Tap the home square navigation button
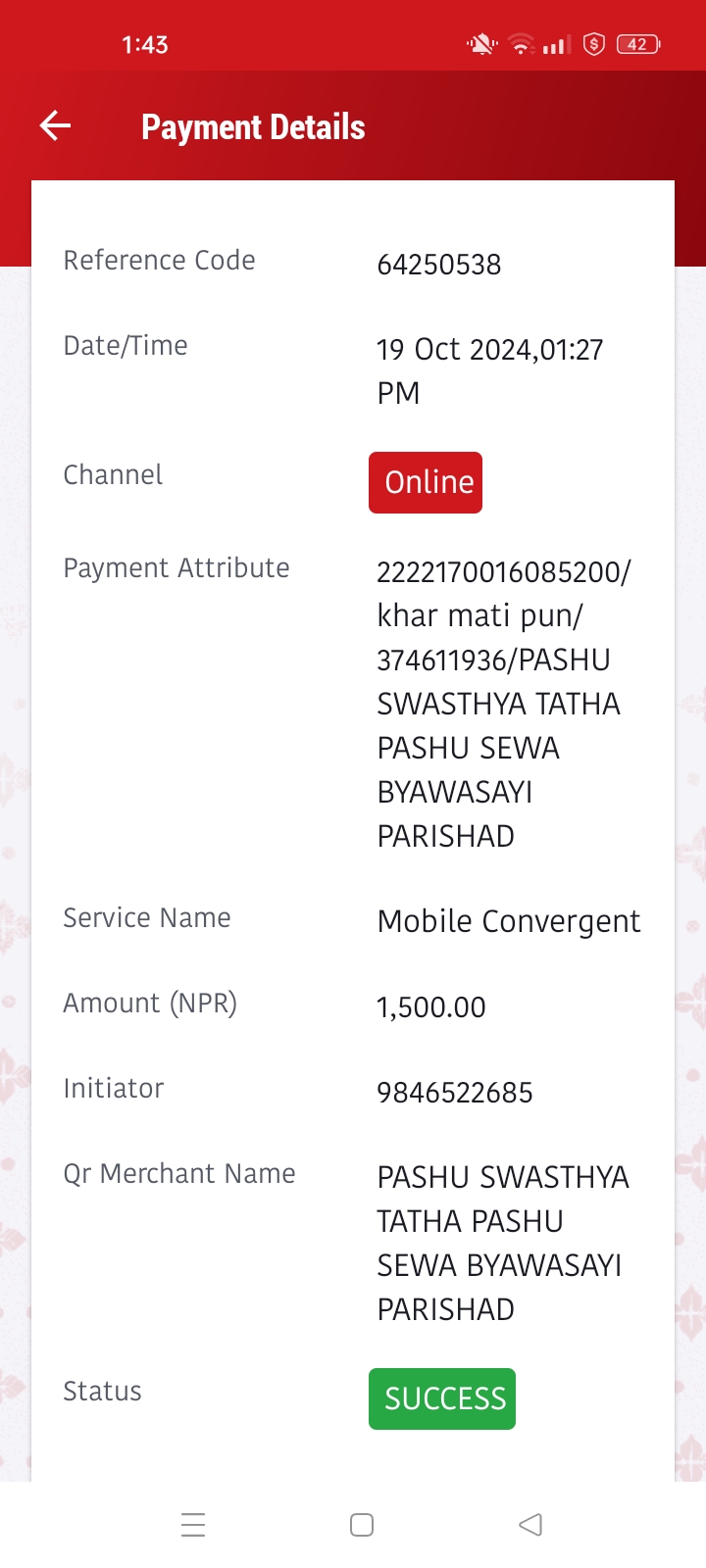 coord(362,1525)
